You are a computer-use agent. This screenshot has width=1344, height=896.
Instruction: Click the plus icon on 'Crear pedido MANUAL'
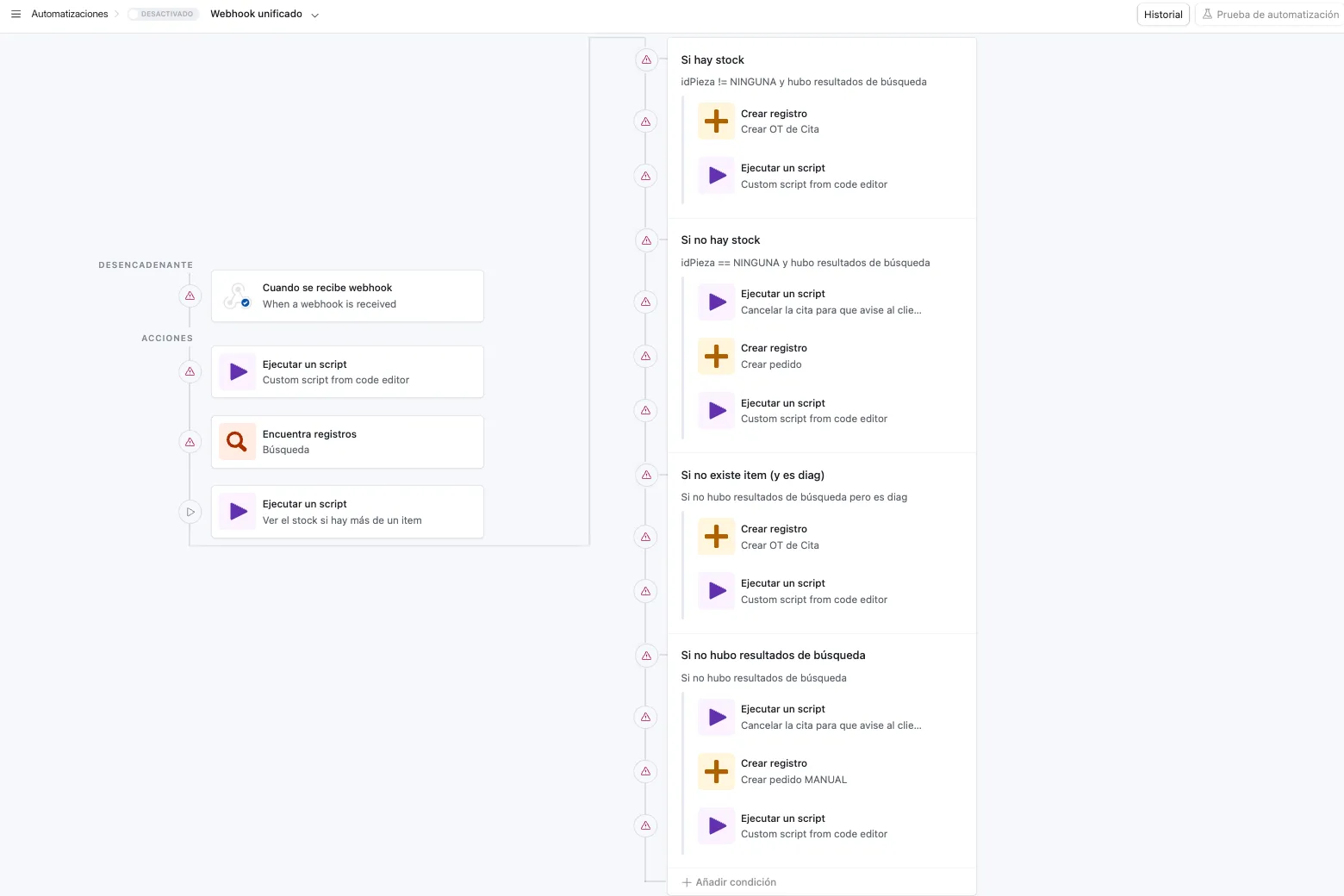[715, 771]
